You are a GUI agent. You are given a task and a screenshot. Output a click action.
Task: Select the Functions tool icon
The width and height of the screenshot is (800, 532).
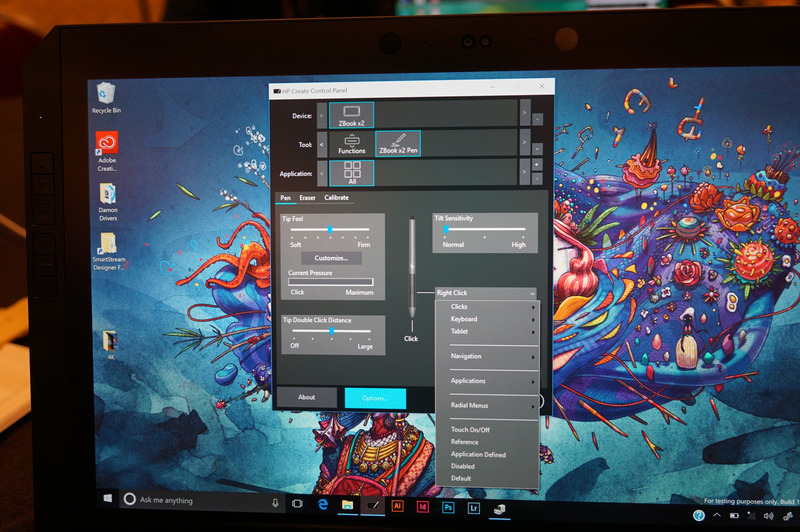click(352, 144)
